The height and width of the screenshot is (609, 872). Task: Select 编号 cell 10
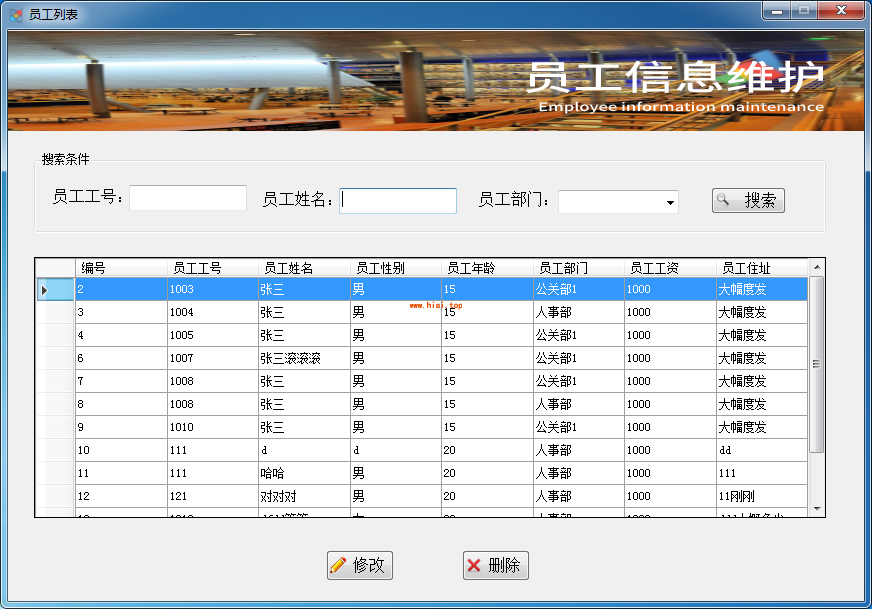[121, 450]
